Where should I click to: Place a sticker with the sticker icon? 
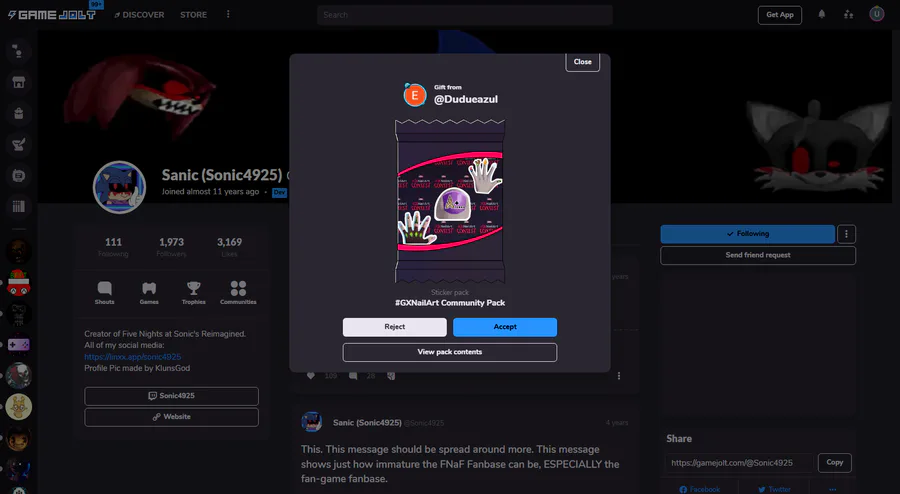391,376
